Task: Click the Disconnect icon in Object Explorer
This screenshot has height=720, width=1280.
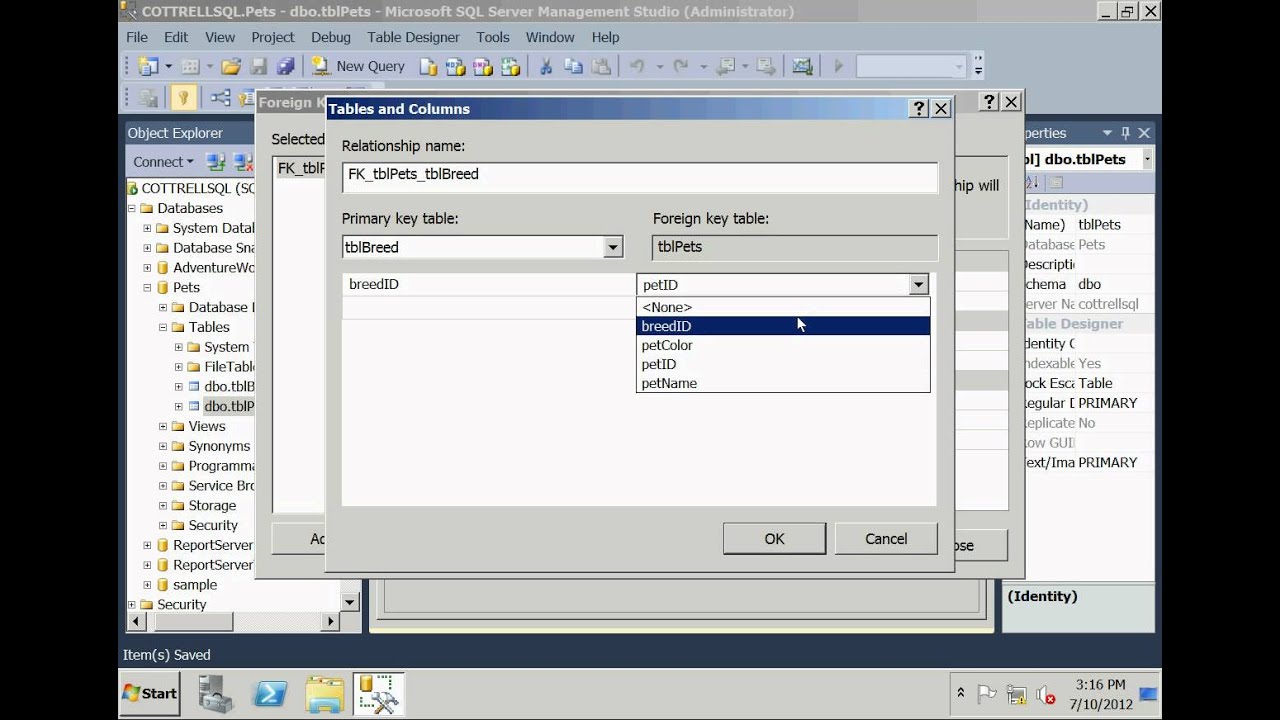Action: click(243, 161)
